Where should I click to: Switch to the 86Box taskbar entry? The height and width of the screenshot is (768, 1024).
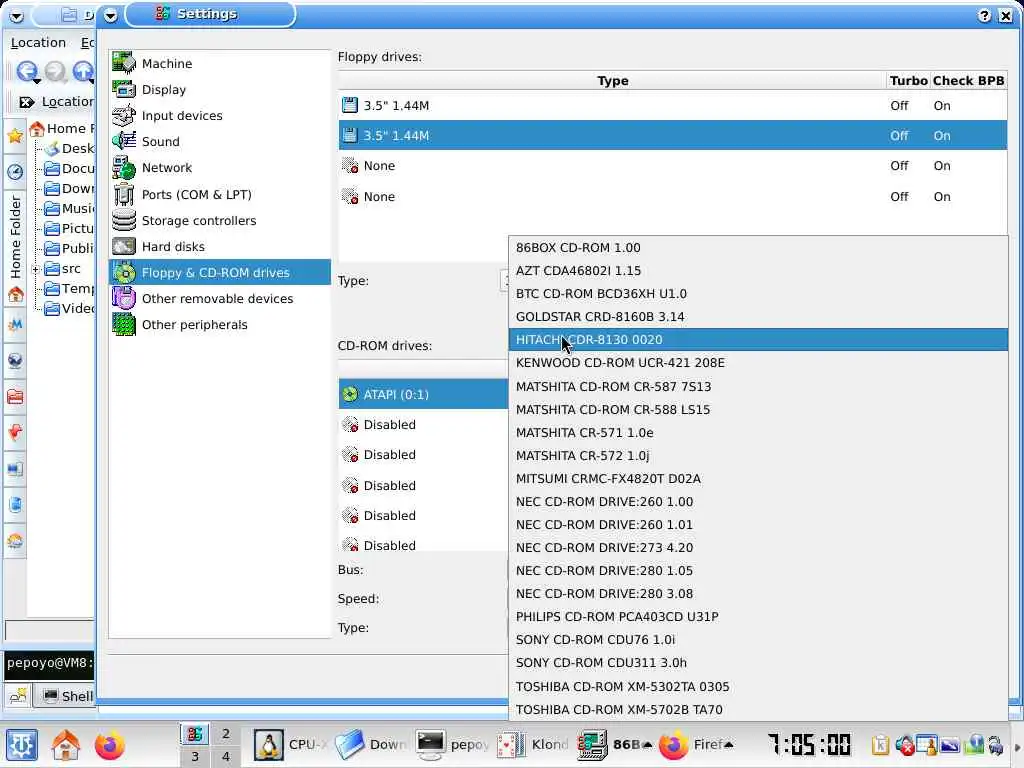pyautogui.click(x=615, y=744)
